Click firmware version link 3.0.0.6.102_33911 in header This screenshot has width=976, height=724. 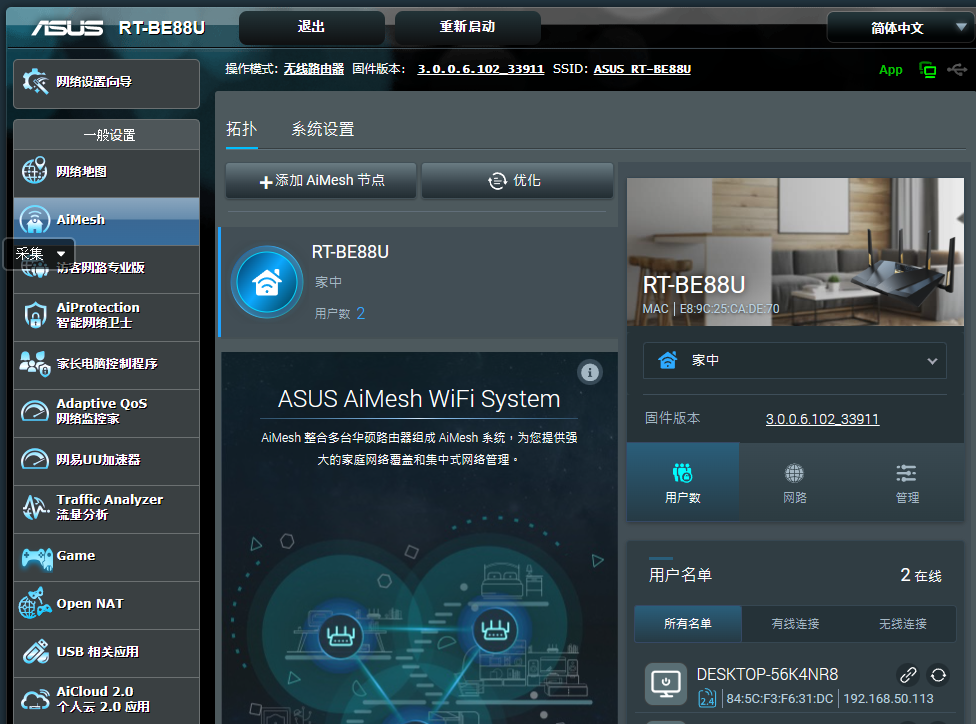tap(480, 69)
